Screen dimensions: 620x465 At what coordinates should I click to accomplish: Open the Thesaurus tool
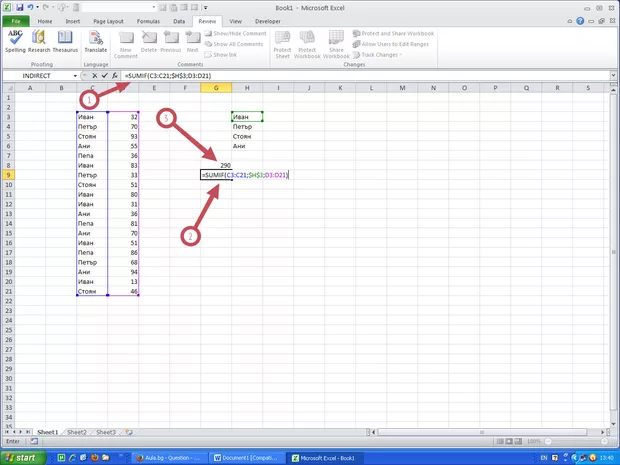[x=65, y=40]
